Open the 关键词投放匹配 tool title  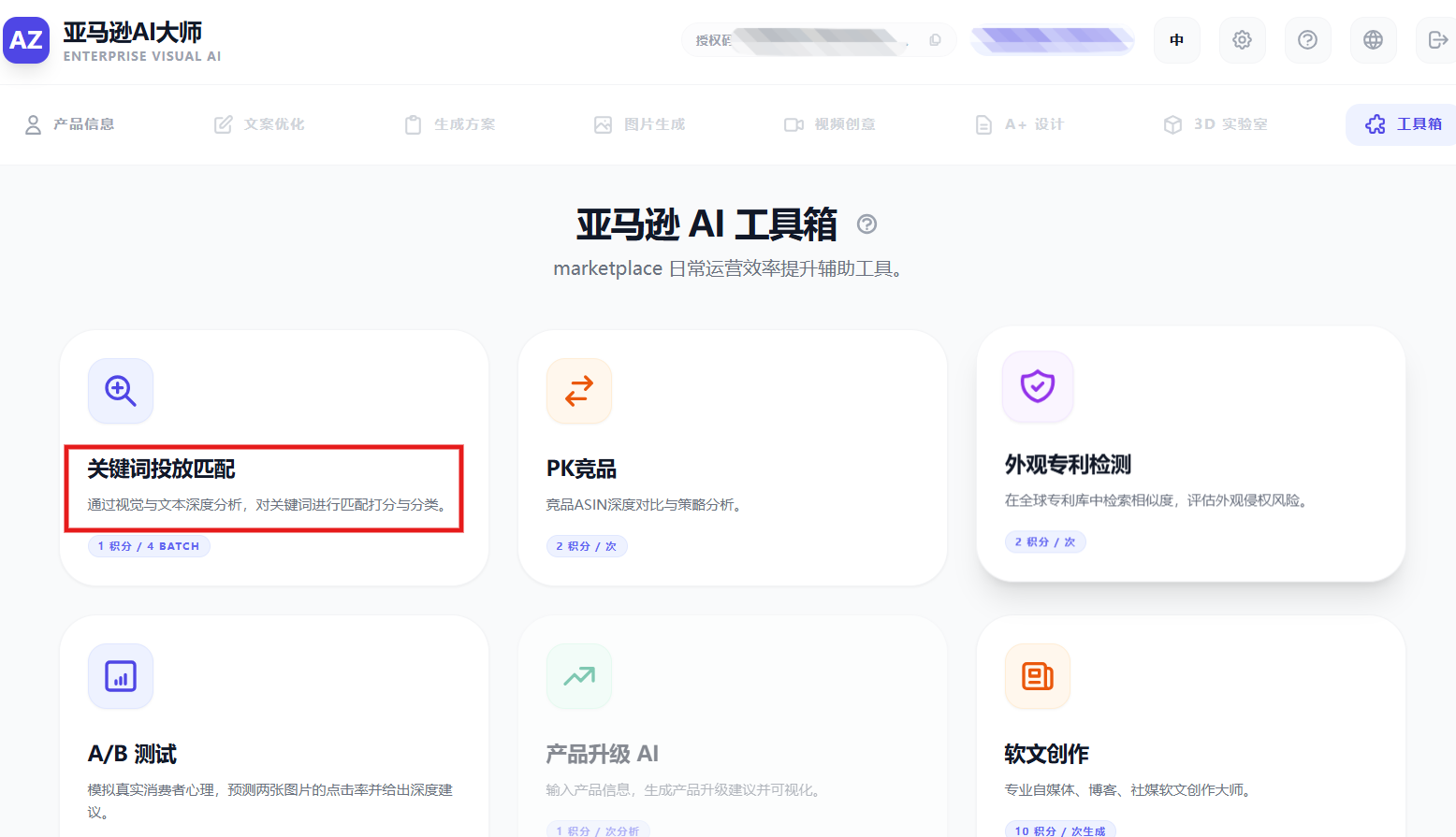click(162, 469)
